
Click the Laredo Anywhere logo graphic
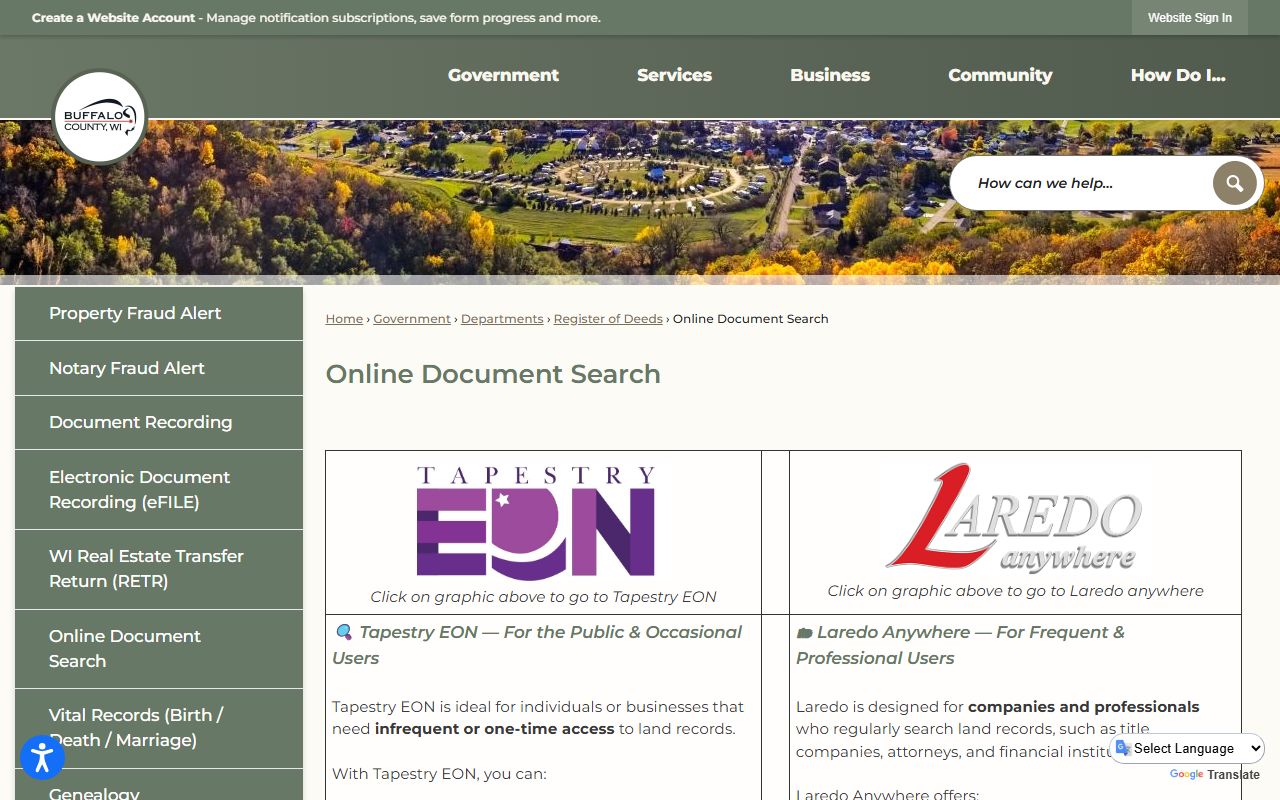pos(1014,517)
